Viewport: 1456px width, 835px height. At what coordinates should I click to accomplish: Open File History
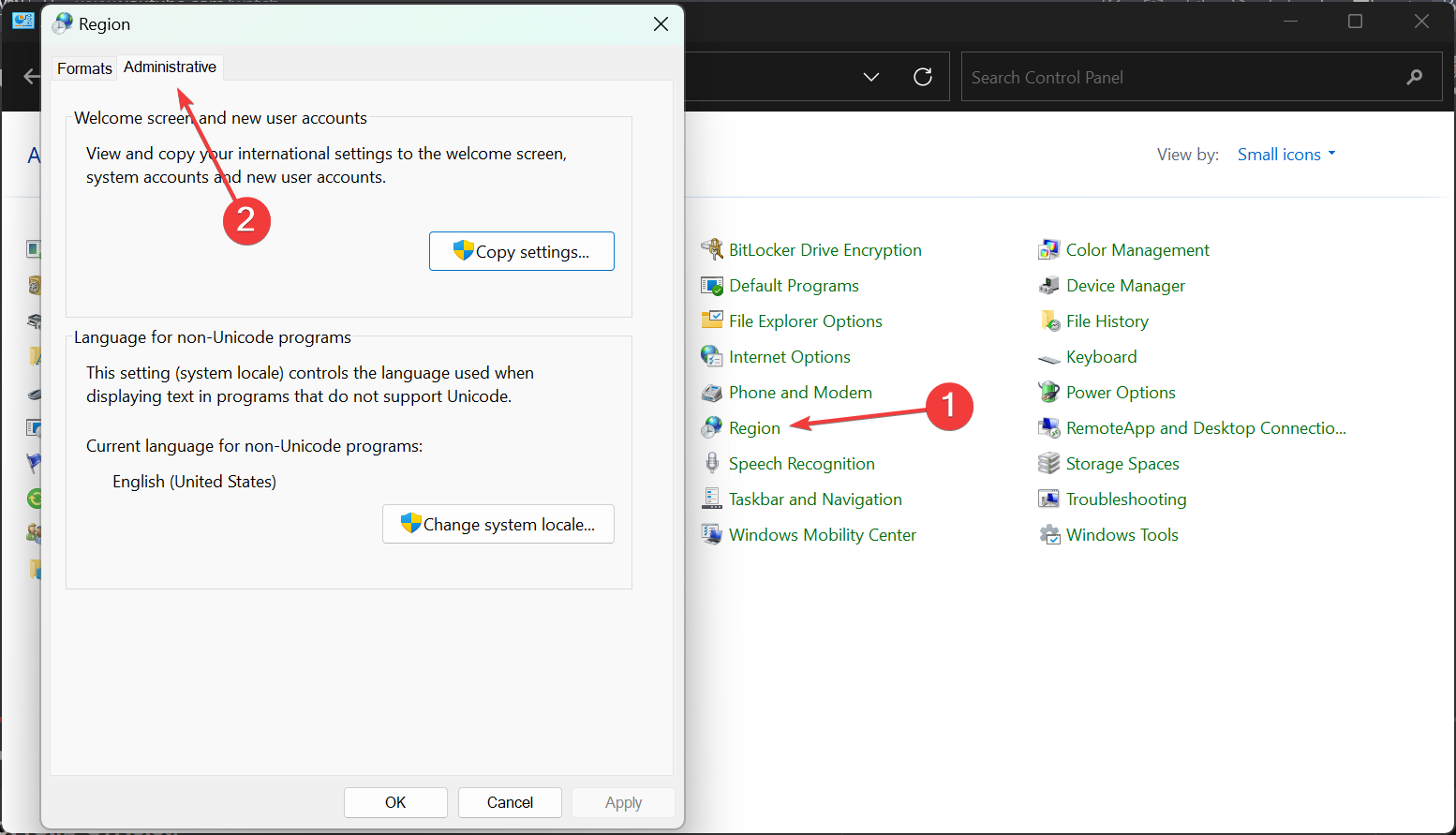tap(1107, 321)
